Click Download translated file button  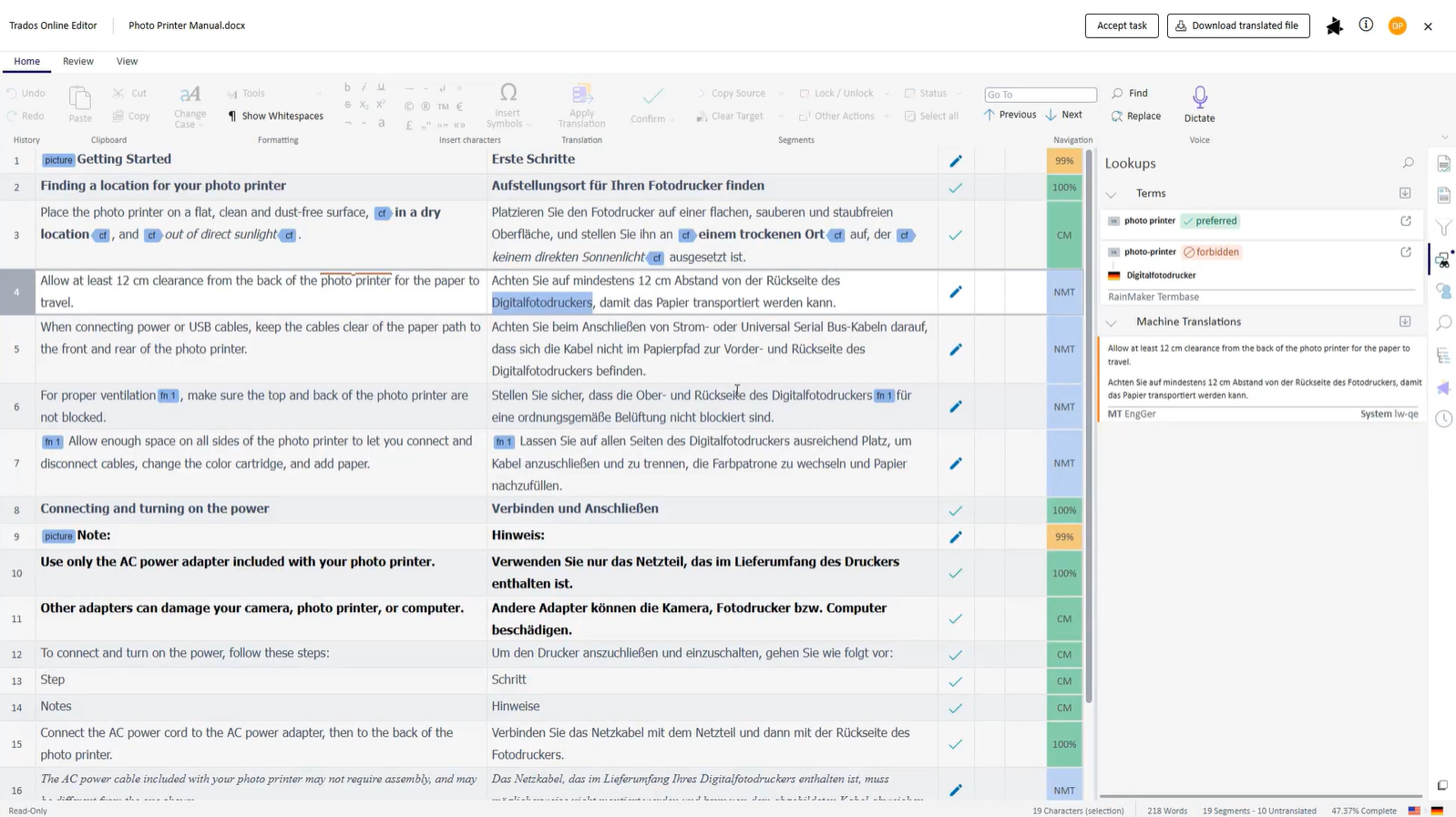point(1238,26)
